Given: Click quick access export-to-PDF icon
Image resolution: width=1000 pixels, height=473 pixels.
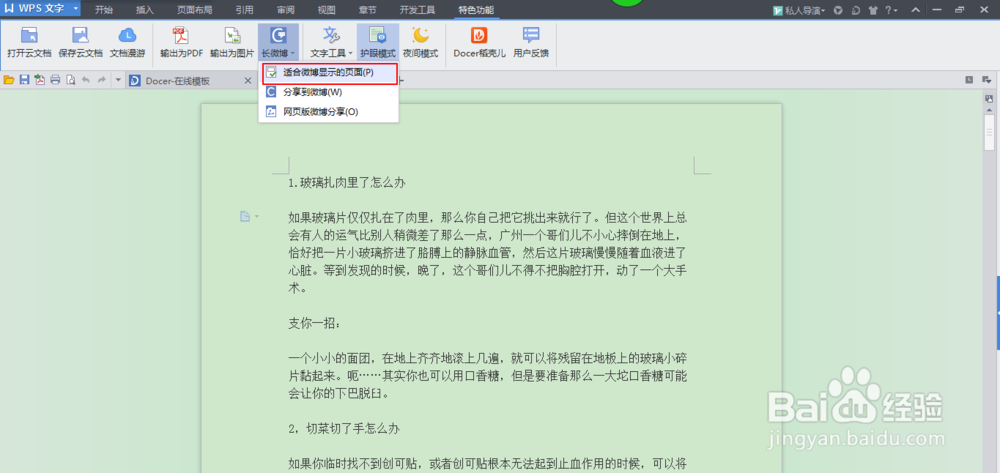Looking at the screenshot, I should (x=40, y=80).
